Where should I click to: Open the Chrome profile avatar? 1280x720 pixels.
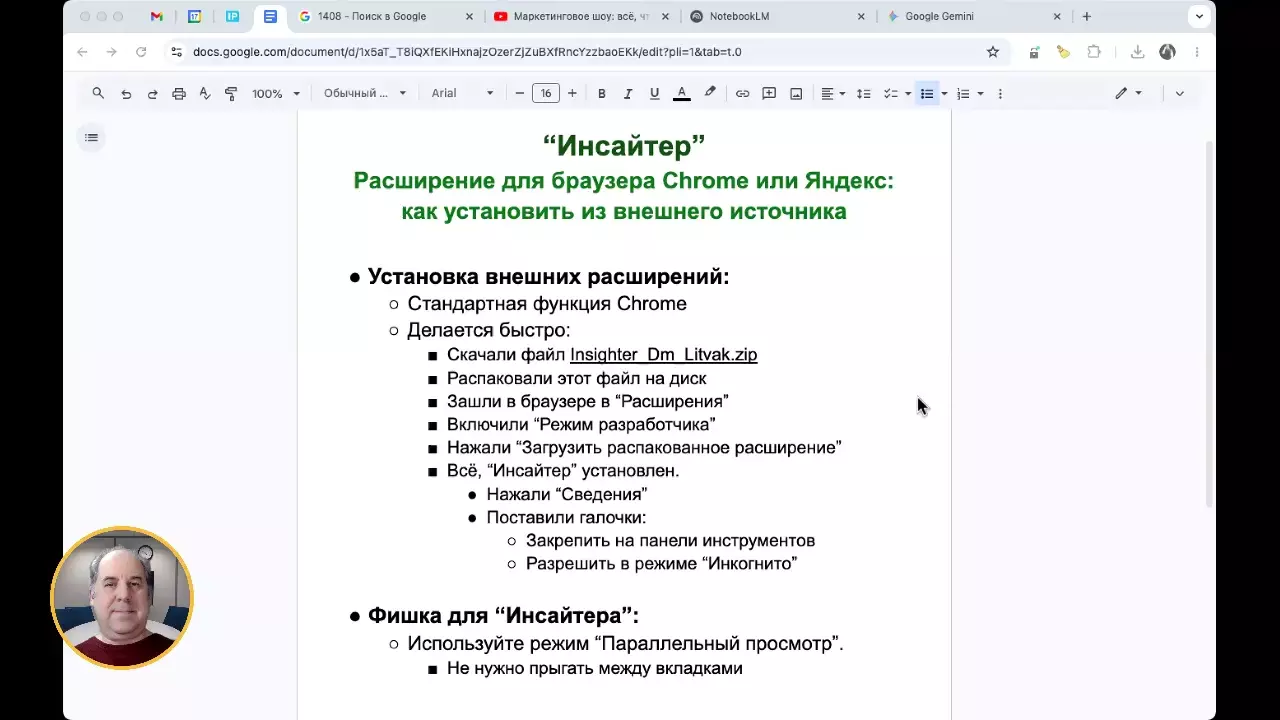1167,52
